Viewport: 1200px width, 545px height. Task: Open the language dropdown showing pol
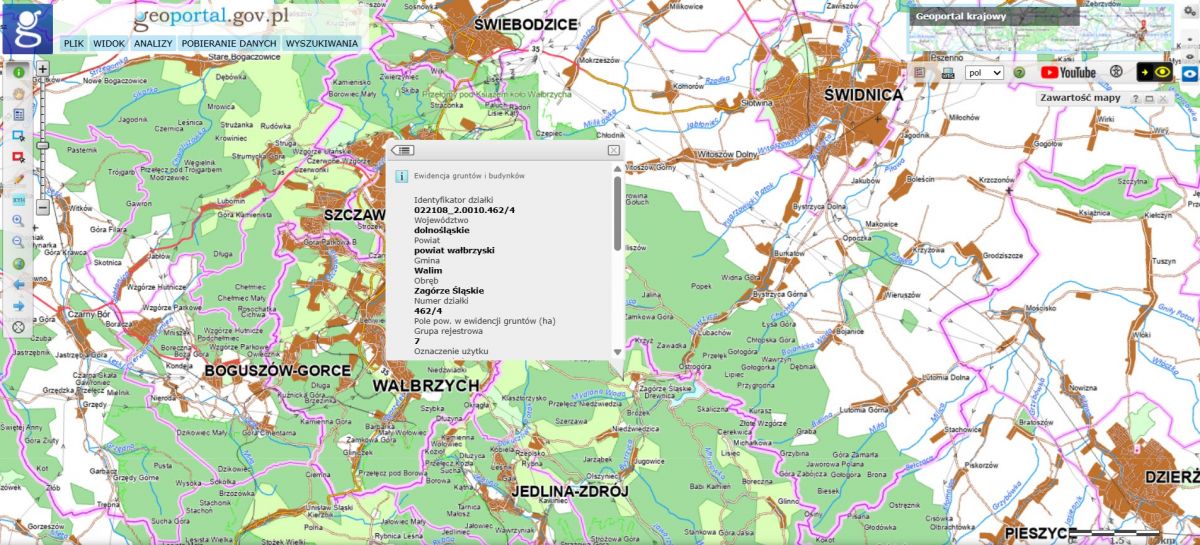[x=985, y=72]
